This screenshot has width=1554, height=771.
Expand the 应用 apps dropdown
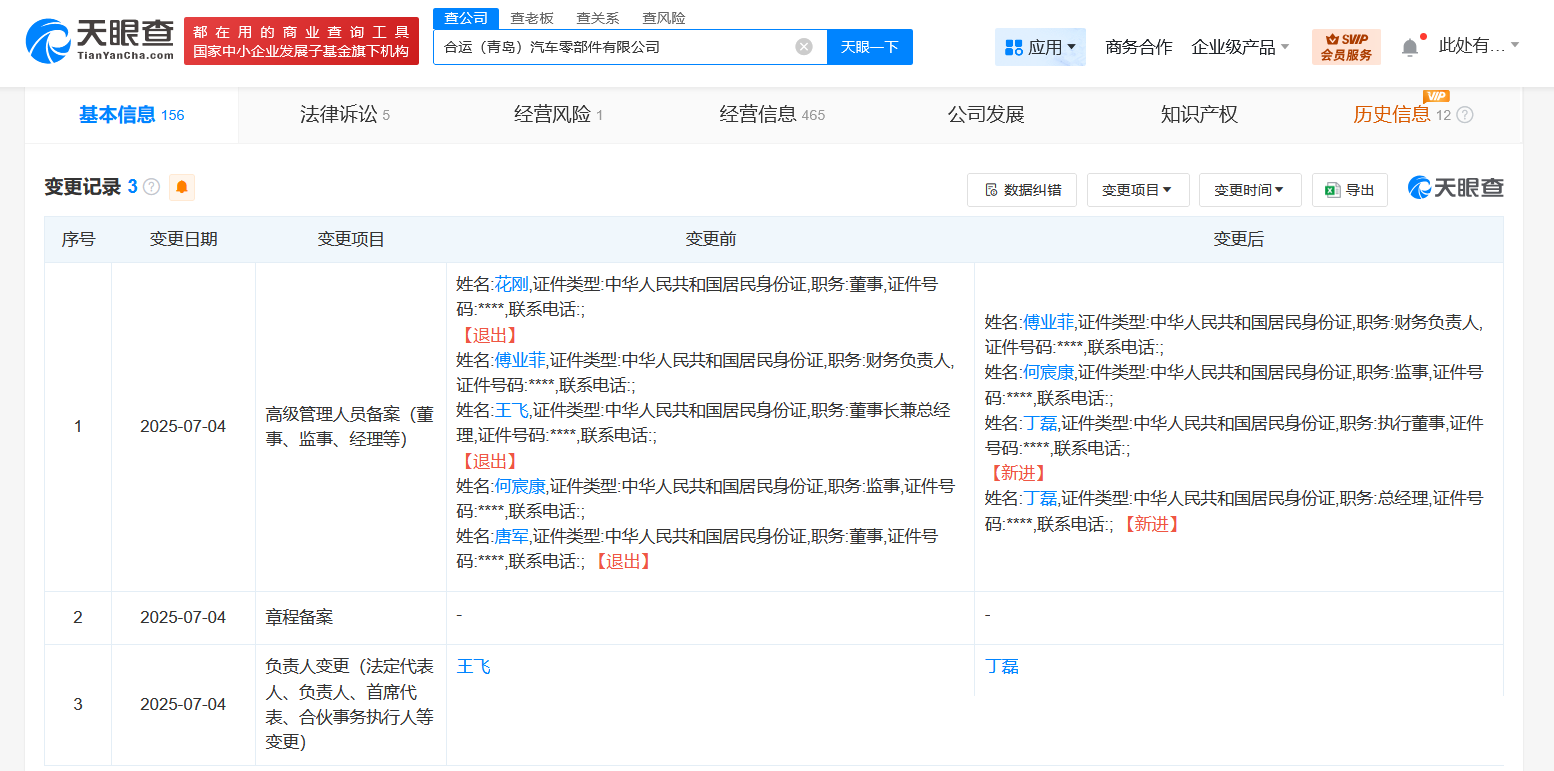click(x=1040, y=47)
